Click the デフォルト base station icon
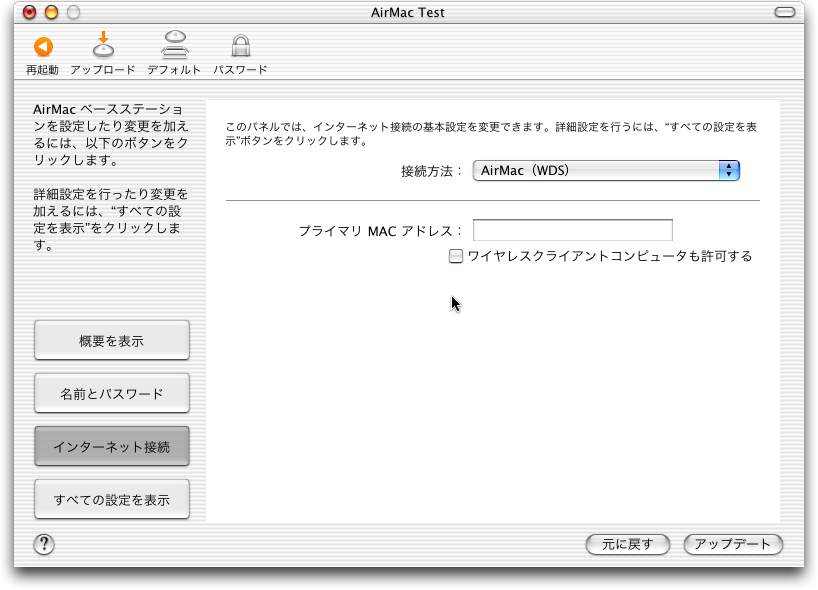Screen dimensions: 818x590 pos(174,46)
